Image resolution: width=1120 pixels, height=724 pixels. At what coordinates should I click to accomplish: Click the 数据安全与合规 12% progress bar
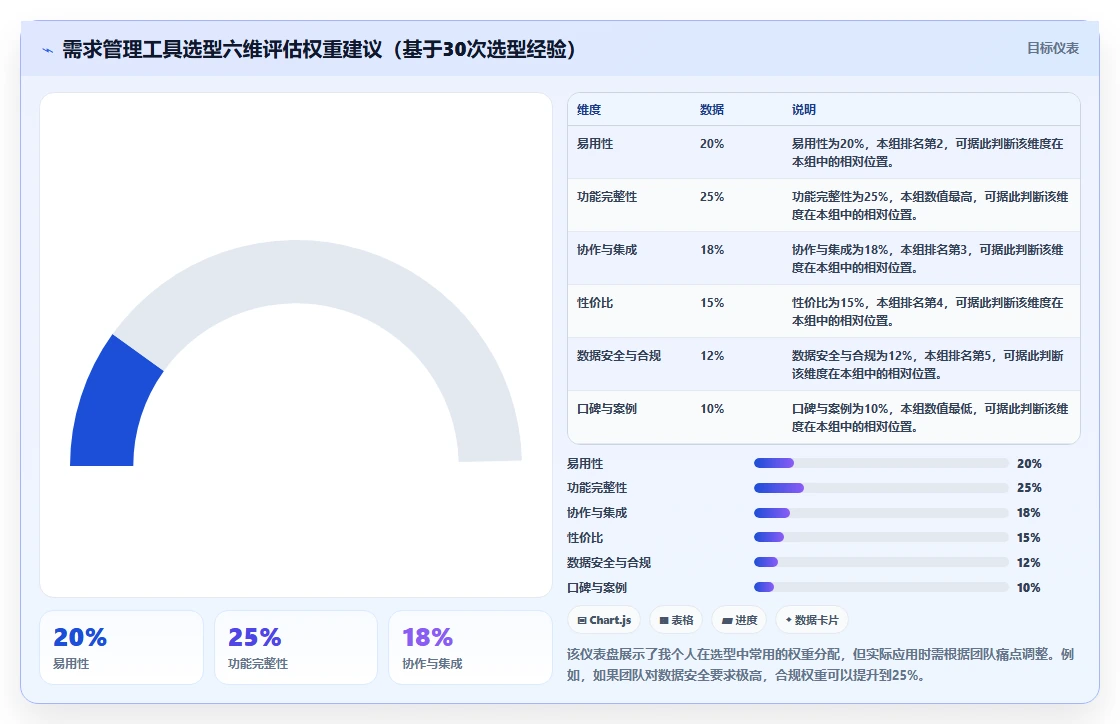pyautogui.click(x=881, y=563)
